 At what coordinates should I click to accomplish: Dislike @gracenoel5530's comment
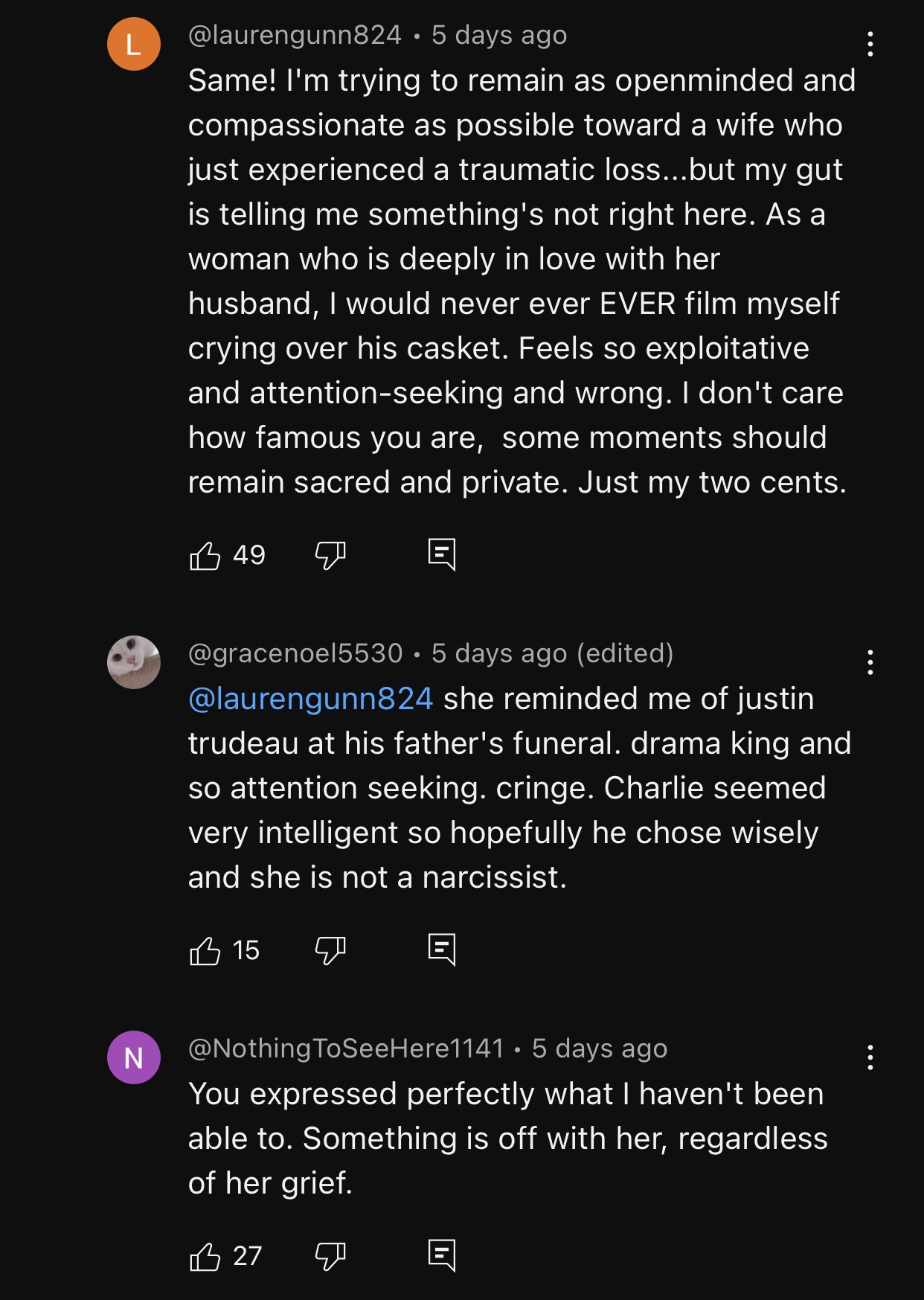(330, 950)
